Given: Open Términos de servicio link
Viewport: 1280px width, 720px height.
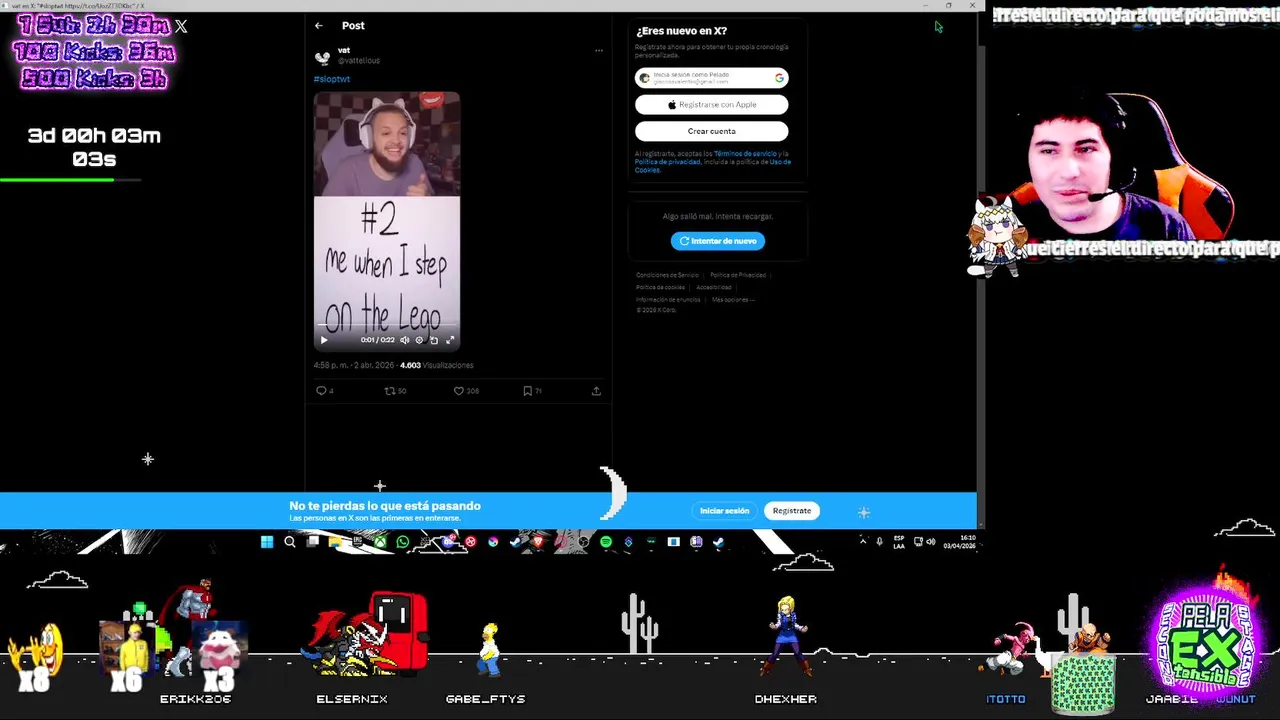Looking at the screenshot, I should [745, 154].
